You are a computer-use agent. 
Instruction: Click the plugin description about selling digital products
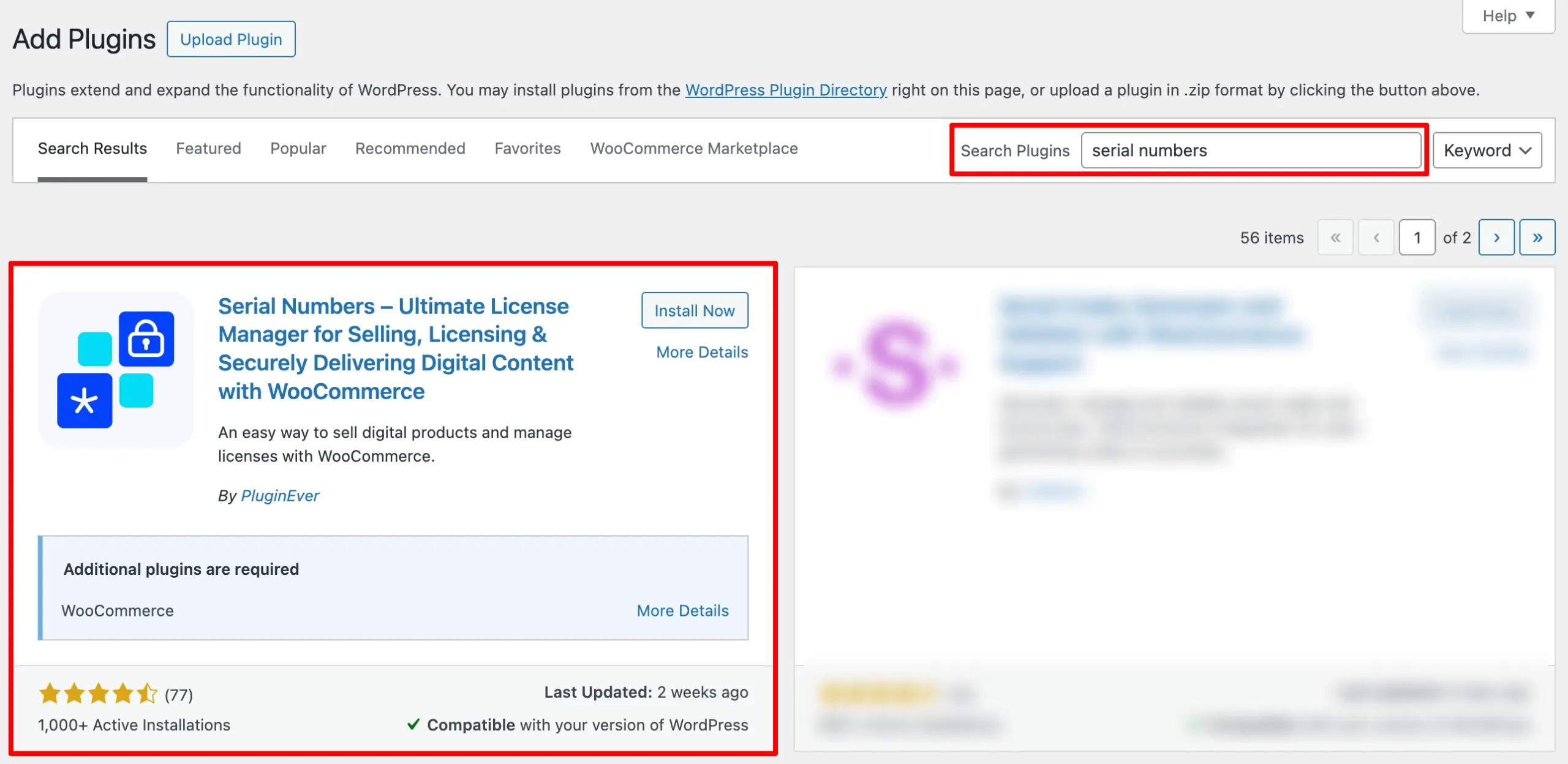point(394,444)
